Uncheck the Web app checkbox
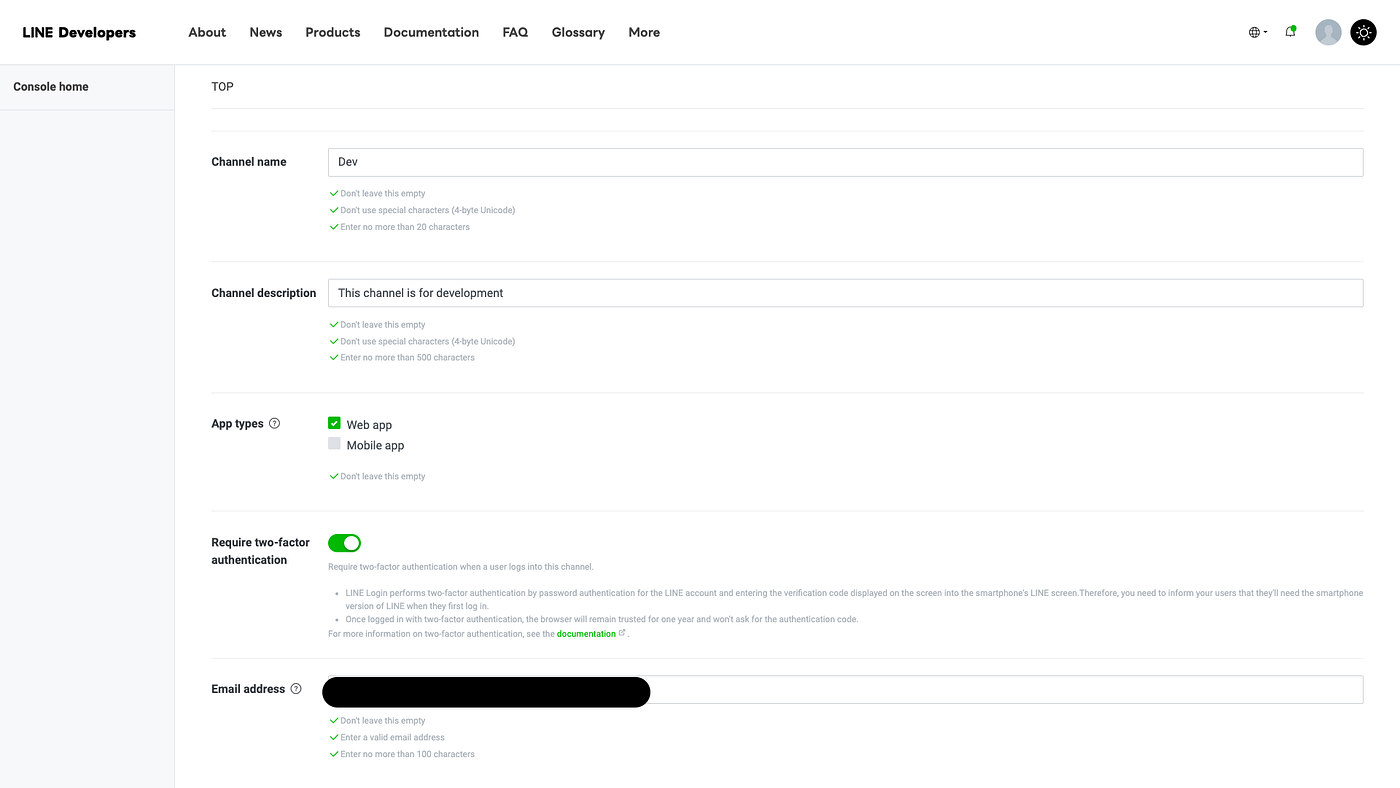Image resolution: width=1400 pixels, height=788 pixels. click(x=334, y=423)
